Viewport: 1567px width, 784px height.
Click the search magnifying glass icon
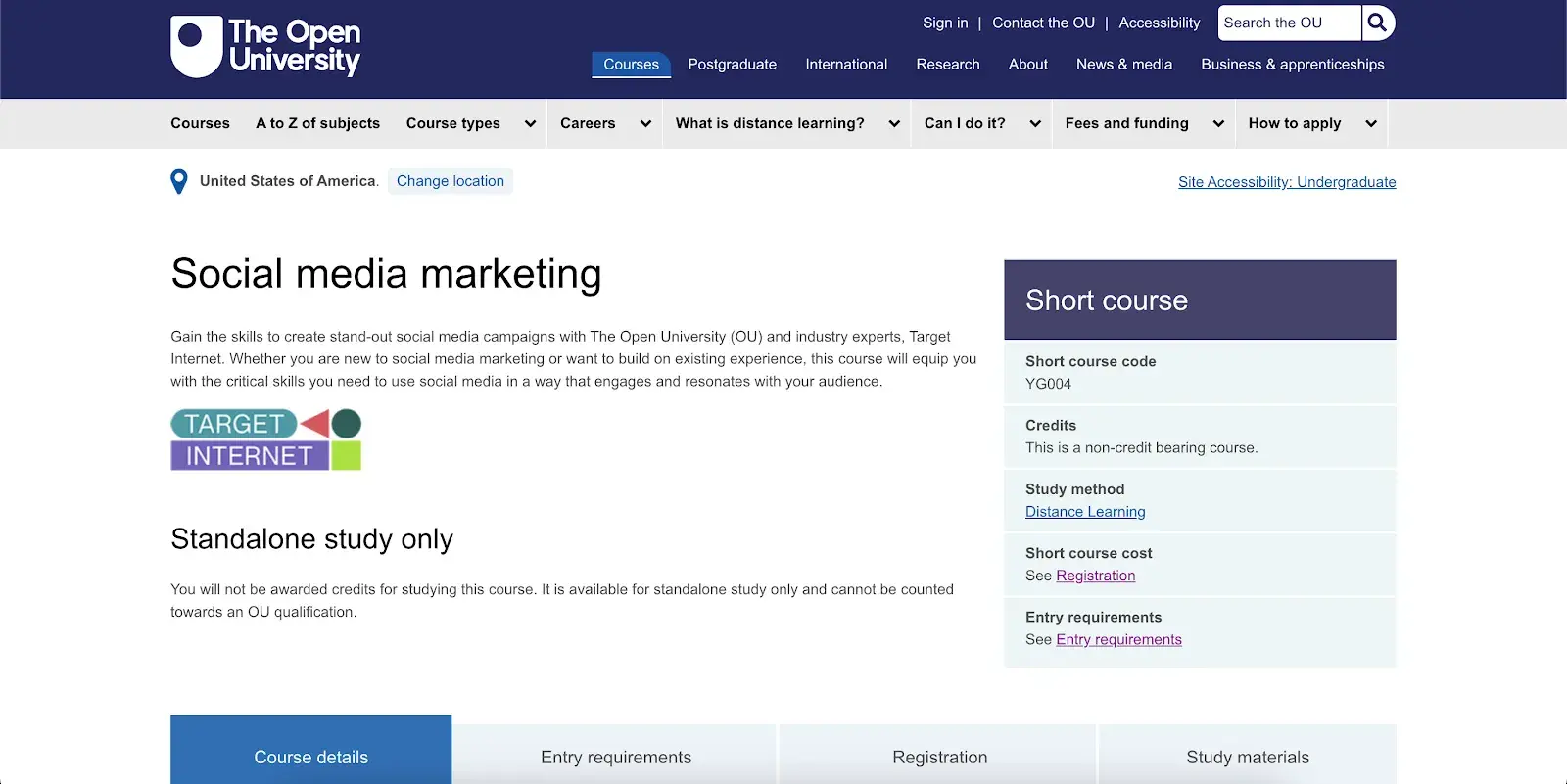(1377, 23)
